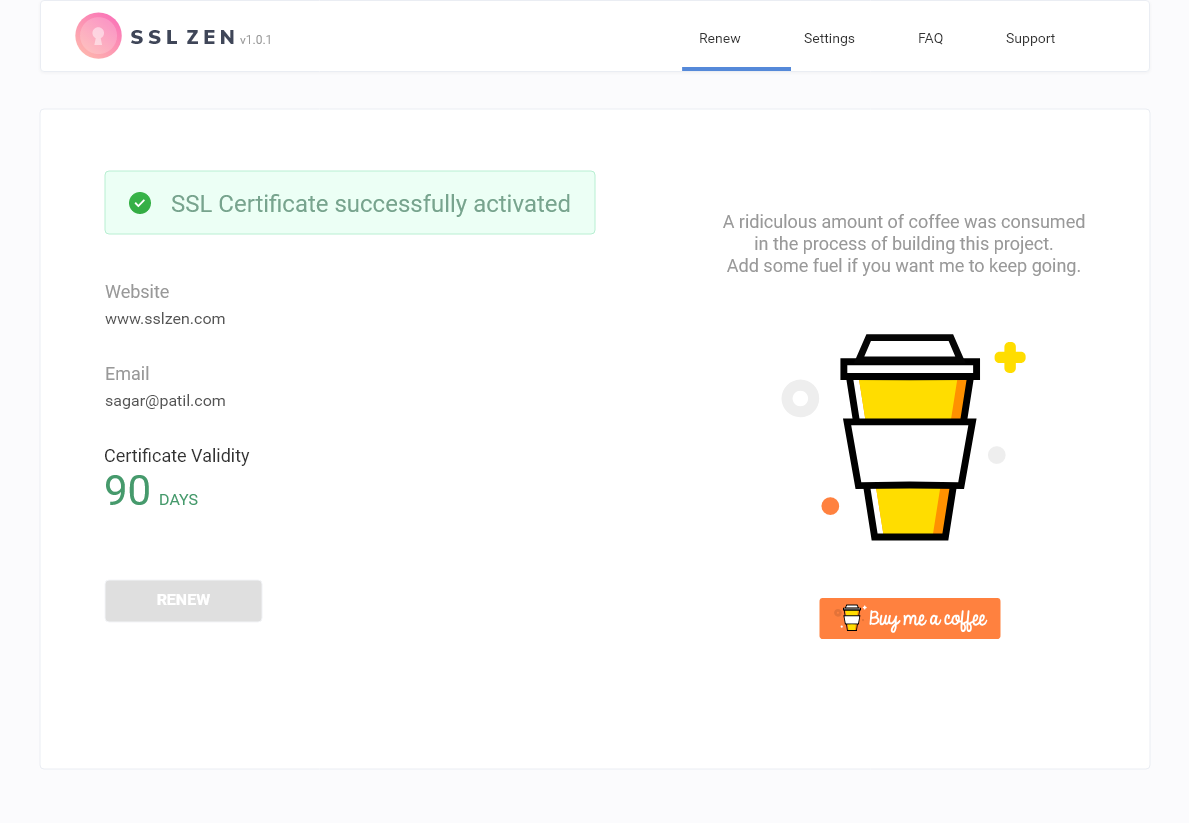Open the Settings tab
1189x823 pixels.
[829, 38]
